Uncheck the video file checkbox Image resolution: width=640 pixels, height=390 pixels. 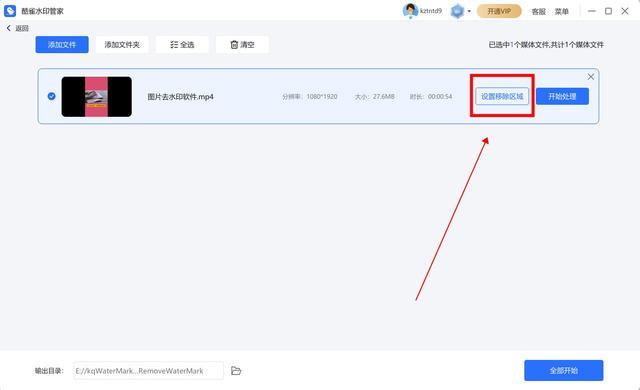click(51, 96)
